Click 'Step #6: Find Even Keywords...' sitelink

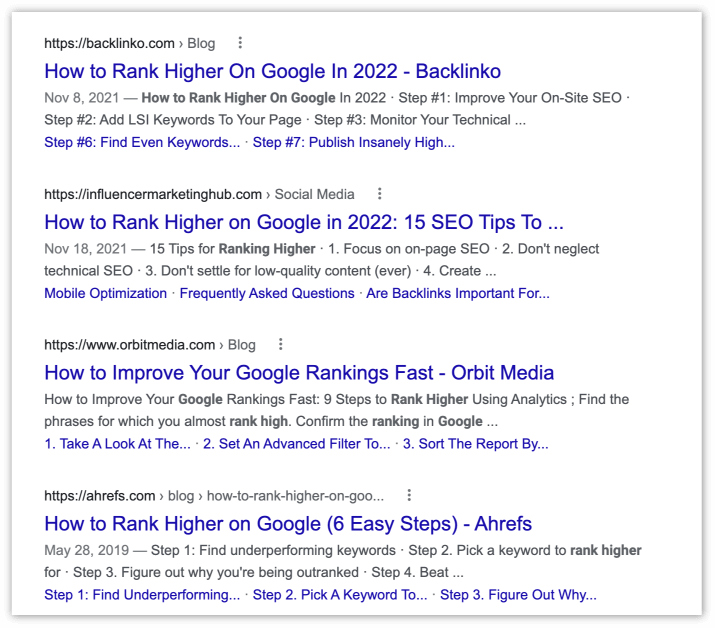(x=142, y=142)
